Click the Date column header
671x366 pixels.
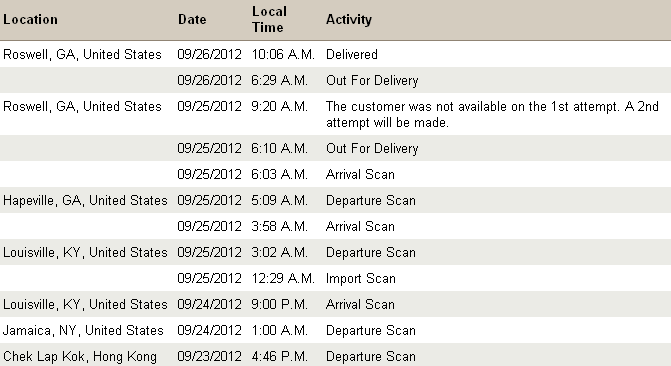[192, 19]
